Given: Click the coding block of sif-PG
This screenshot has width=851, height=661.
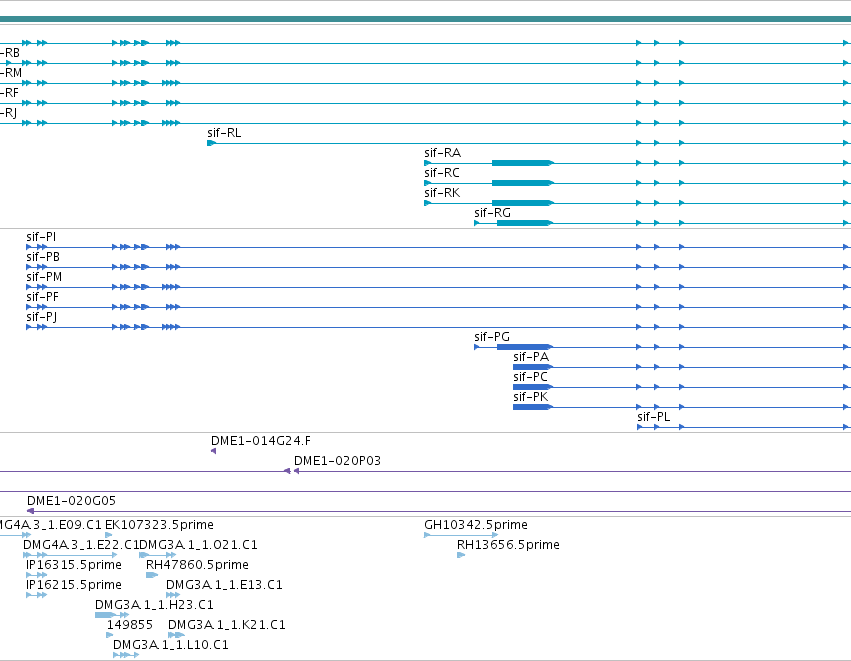Looking at the screenshot, I should 524,347.
